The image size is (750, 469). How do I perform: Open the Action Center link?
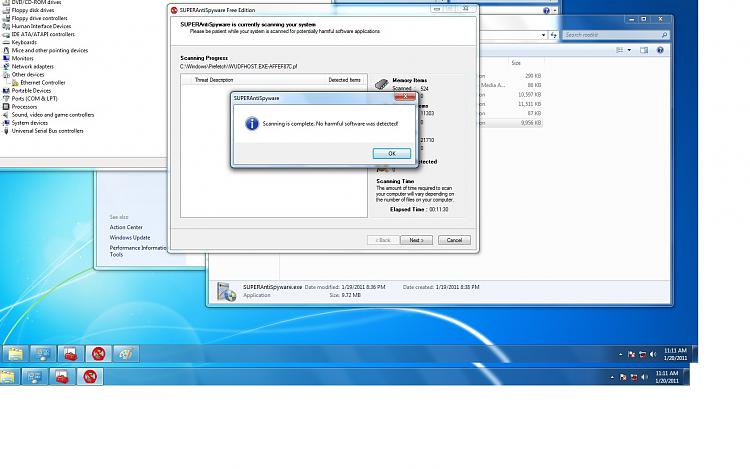point(126,228)
